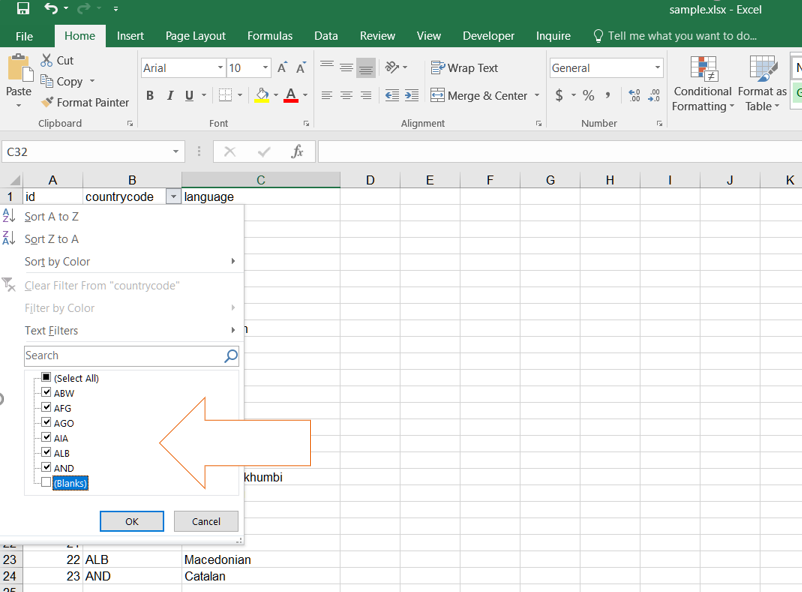This screenshot has height=592, width=802.
Task: Click Increase Font Size icon
Action: tap(283, 68)
